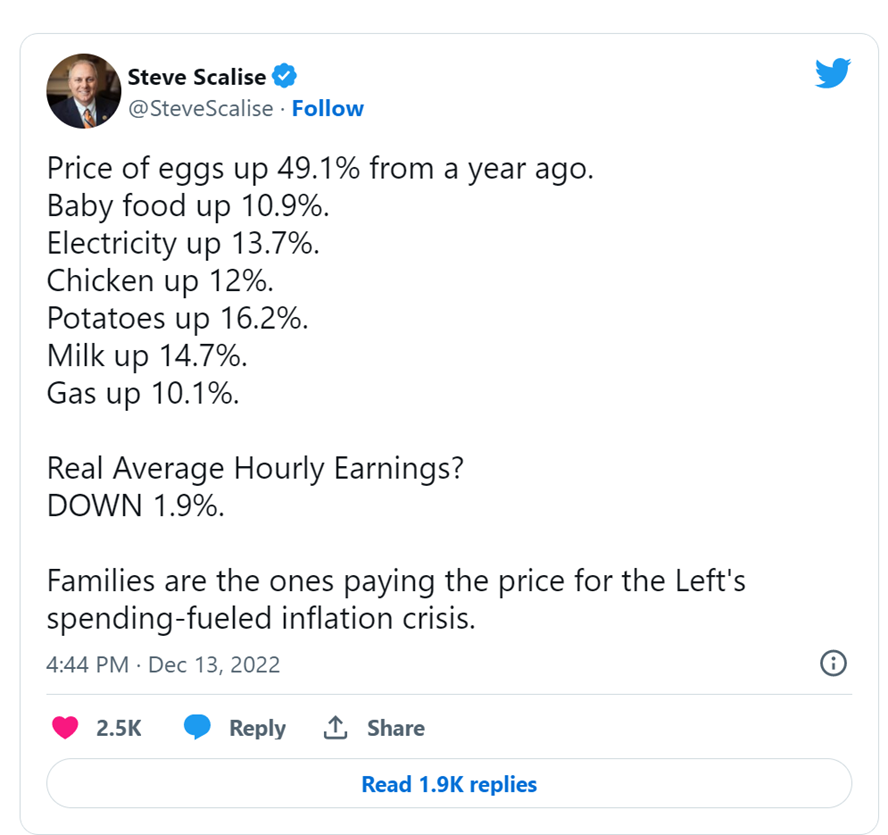Click the "Price of eggs up 49.1%" line
Screen dimensions: 888x835
point(320,169)
